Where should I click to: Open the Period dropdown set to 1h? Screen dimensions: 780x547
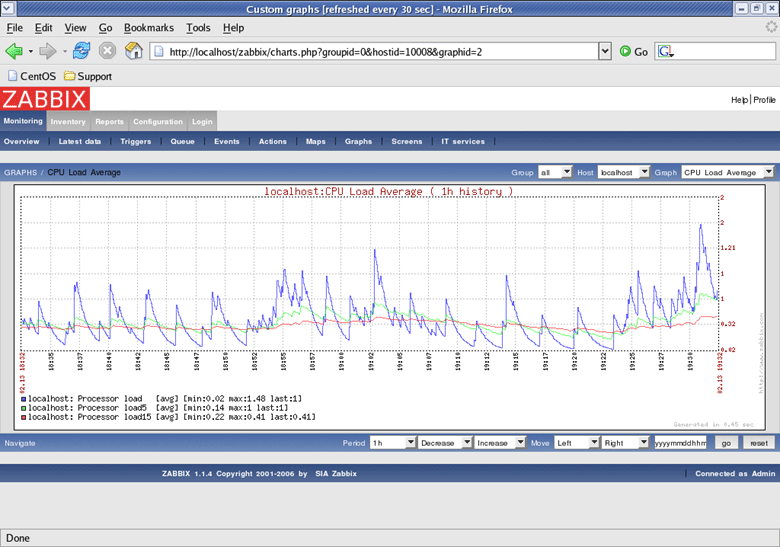pos(392,442)
